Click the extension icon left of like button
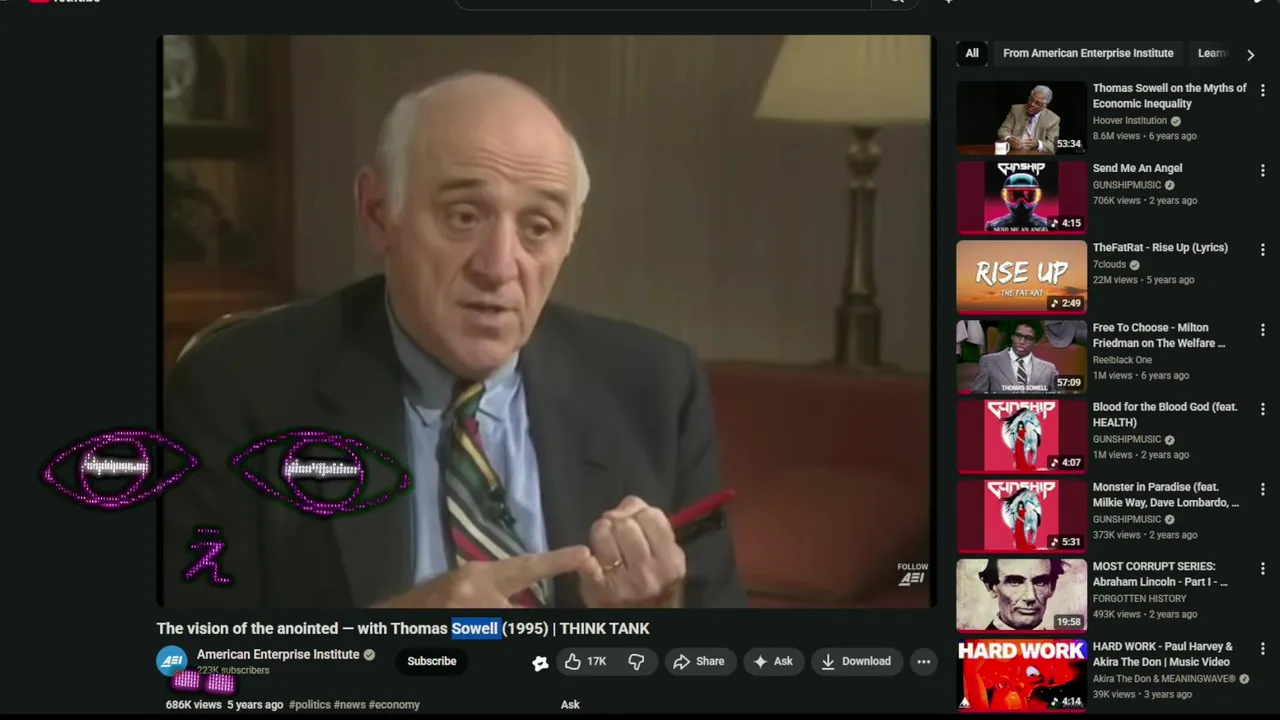Image resolution: width=1280 pixels, height=720 pixels. [540, 662]
